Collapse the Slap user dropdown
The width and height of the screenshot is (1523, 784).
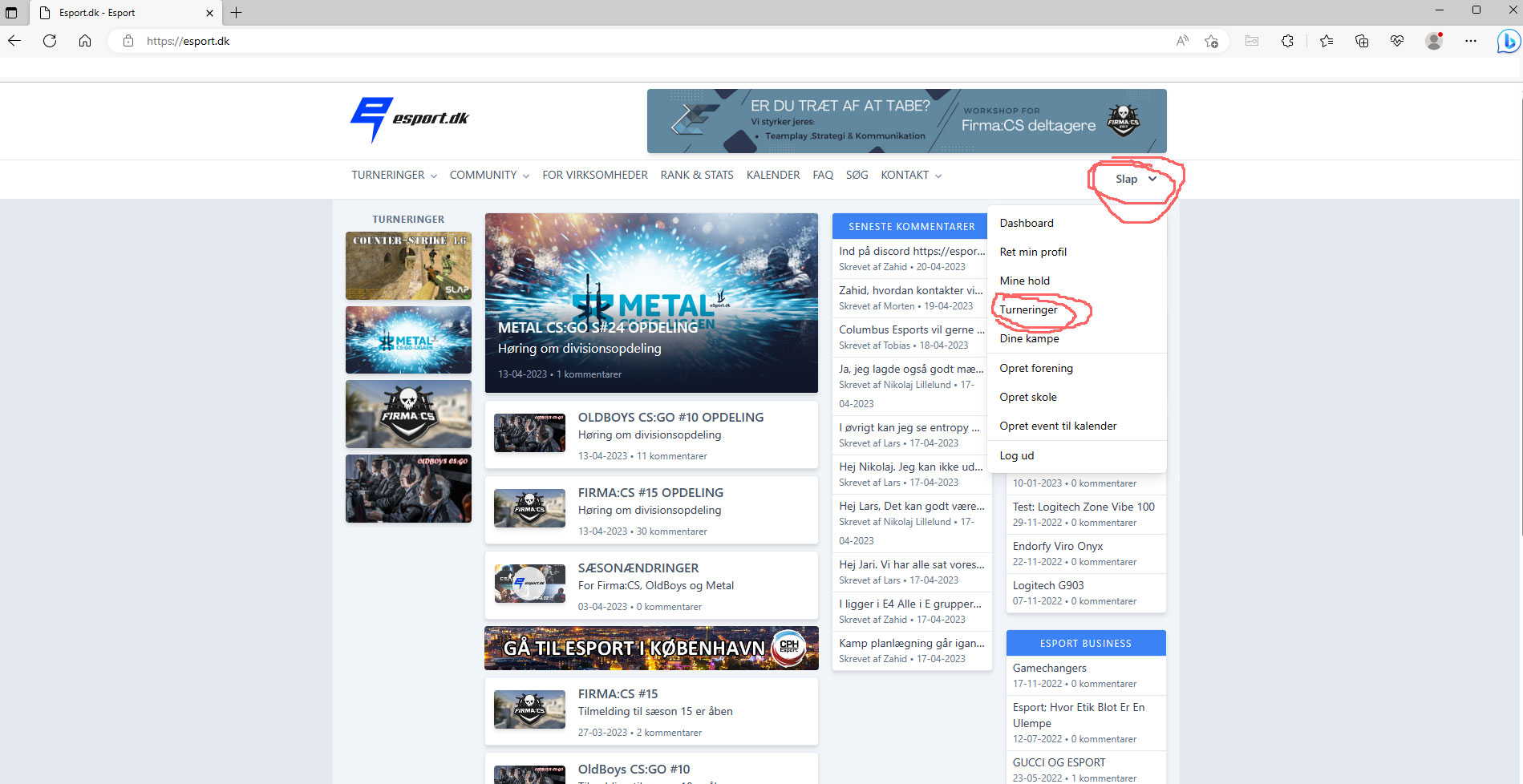coord(1135,179)
